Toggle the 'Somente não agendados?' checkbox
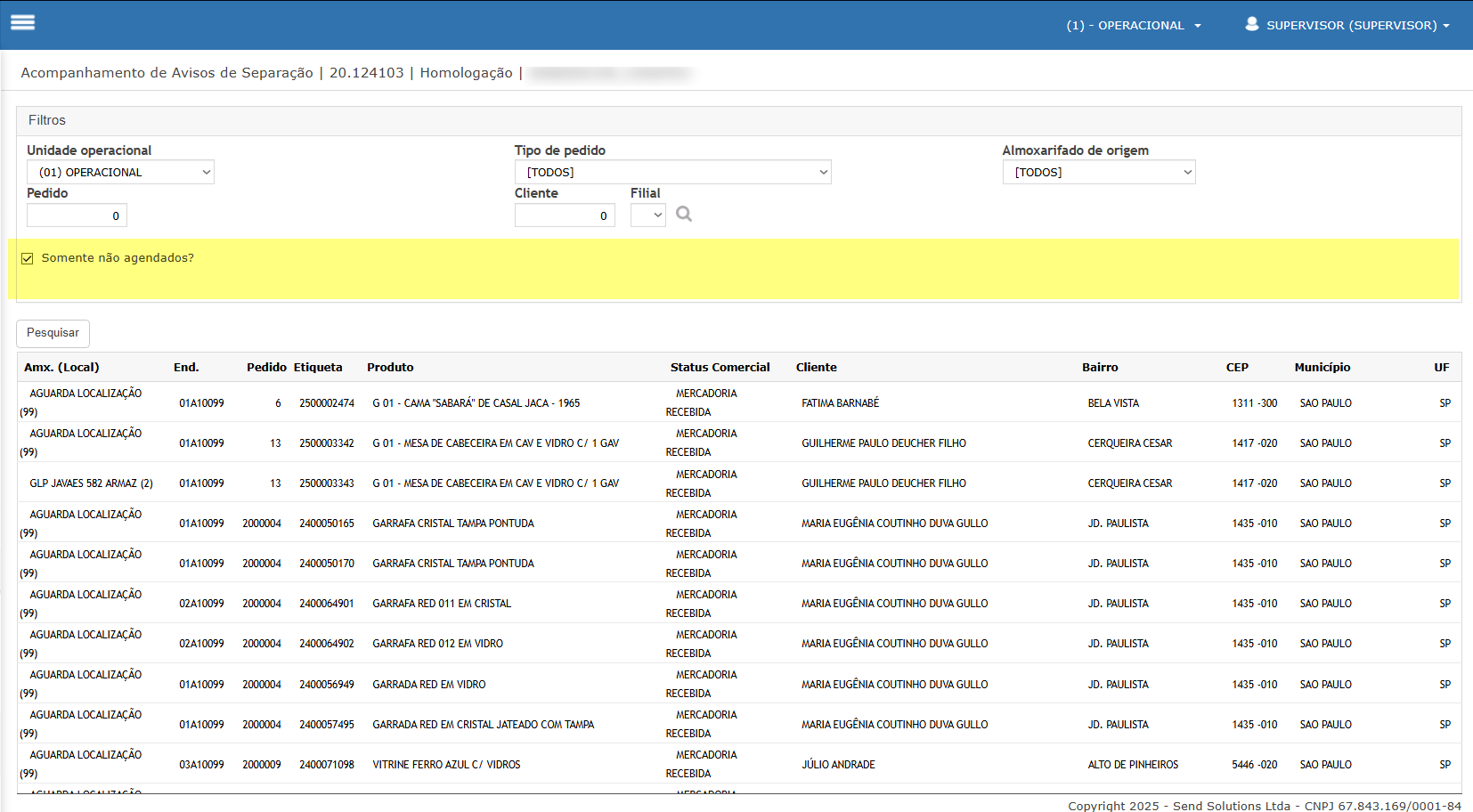Screen dimensions: 1473x812 click(x=28, y=258)
